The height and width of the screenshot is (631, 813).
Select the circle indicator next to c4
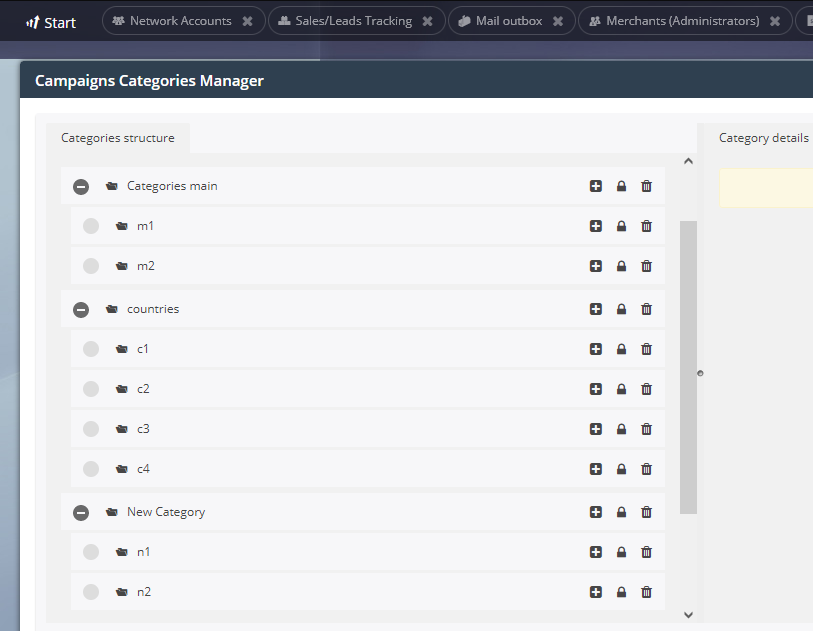click(x=90, y=468)
